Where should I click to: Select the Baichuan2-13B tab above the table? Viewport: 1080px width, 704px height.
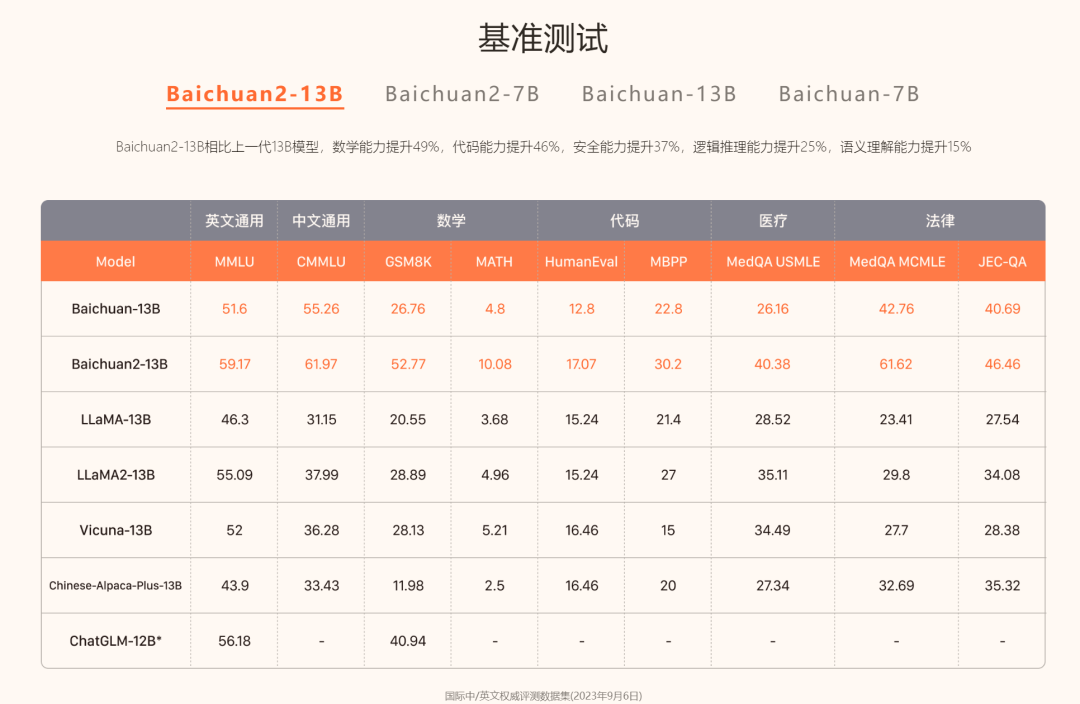(x=255, y=94)
